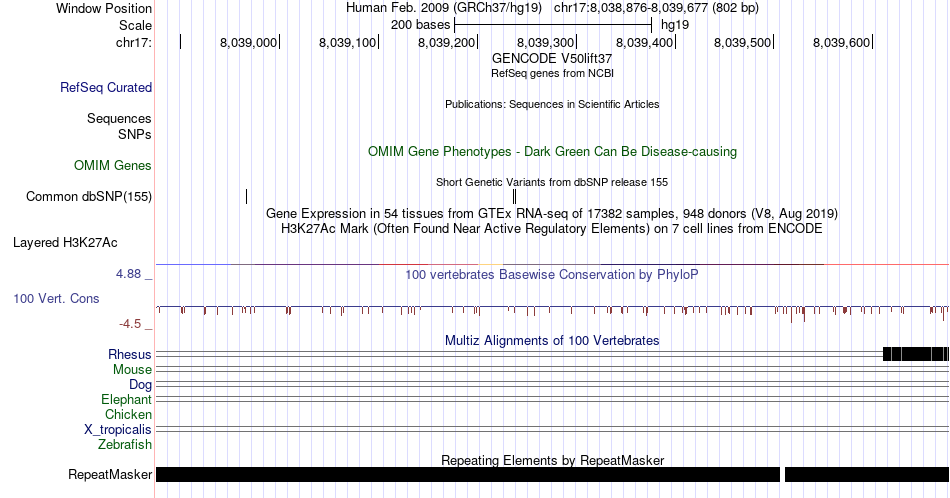Click Repeating Elements by RepeatMasker title

552,460
